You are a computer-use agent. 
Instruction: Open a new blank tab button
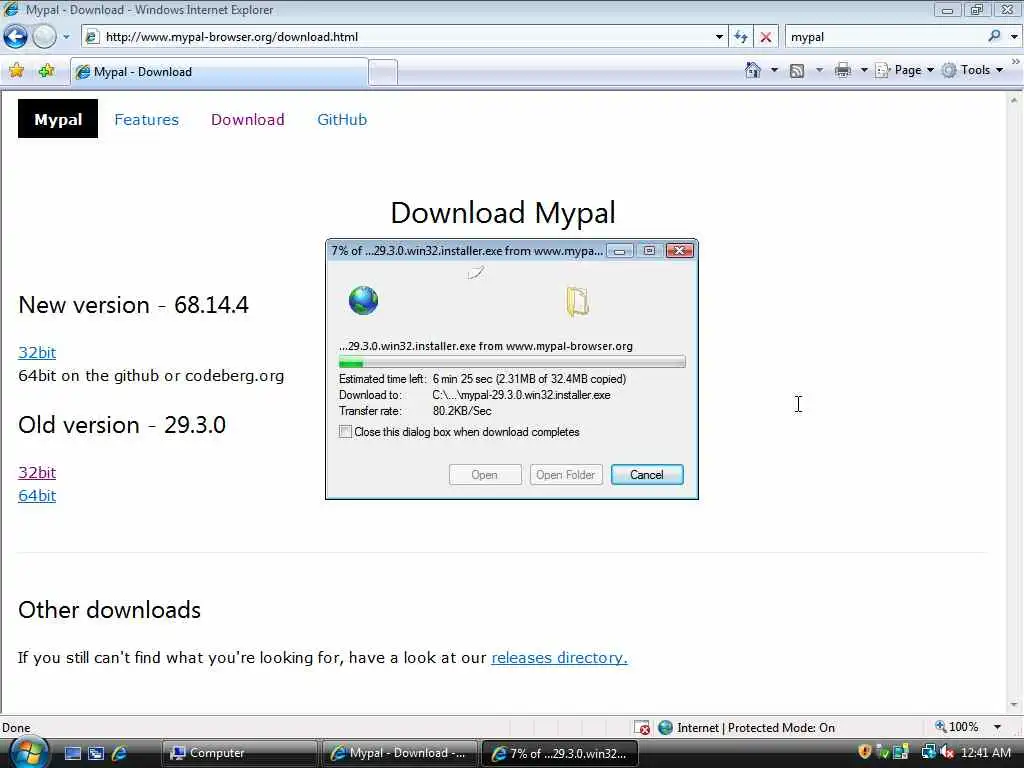pos(383,72)
